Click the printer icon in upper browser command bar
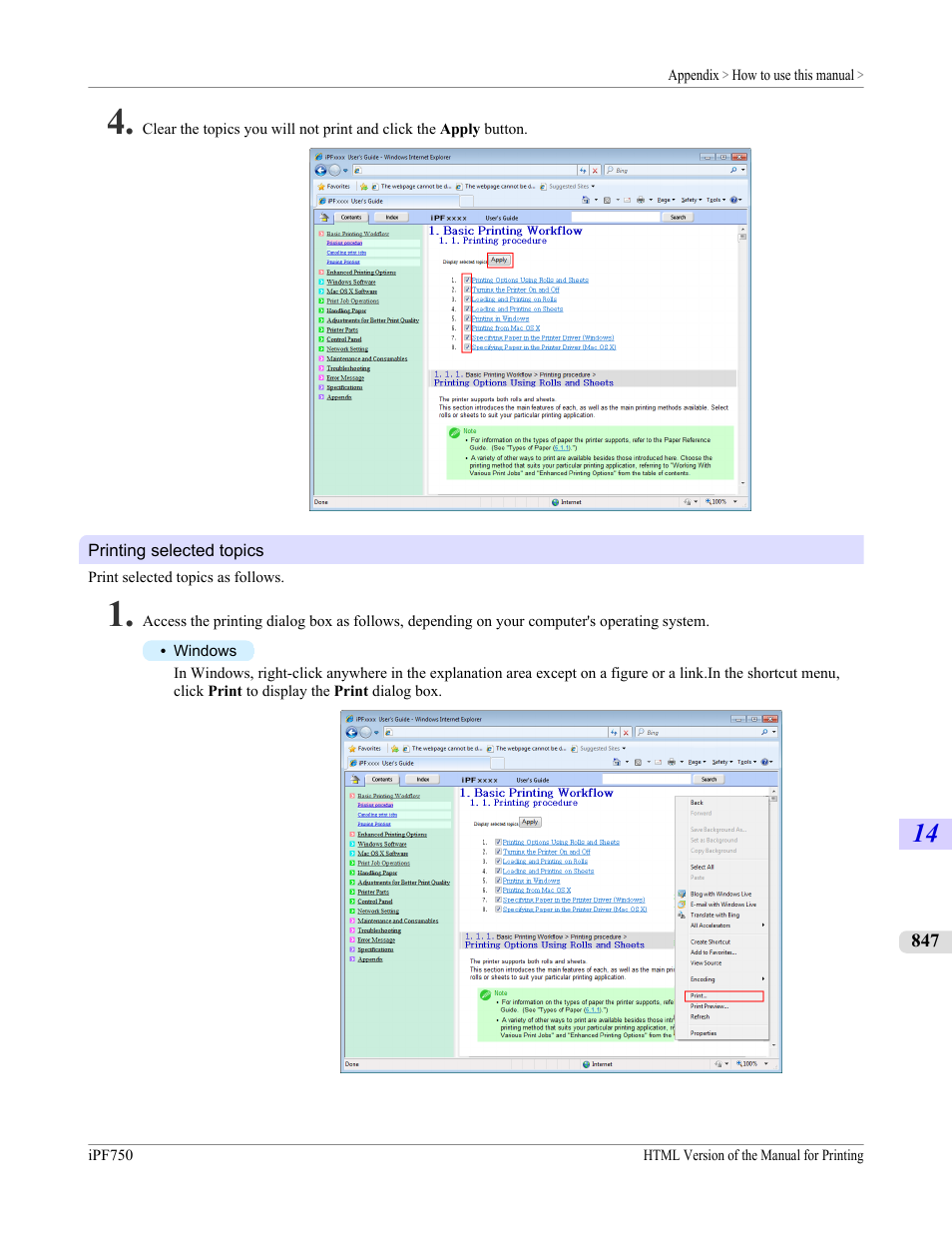 (x=640, y=200)
